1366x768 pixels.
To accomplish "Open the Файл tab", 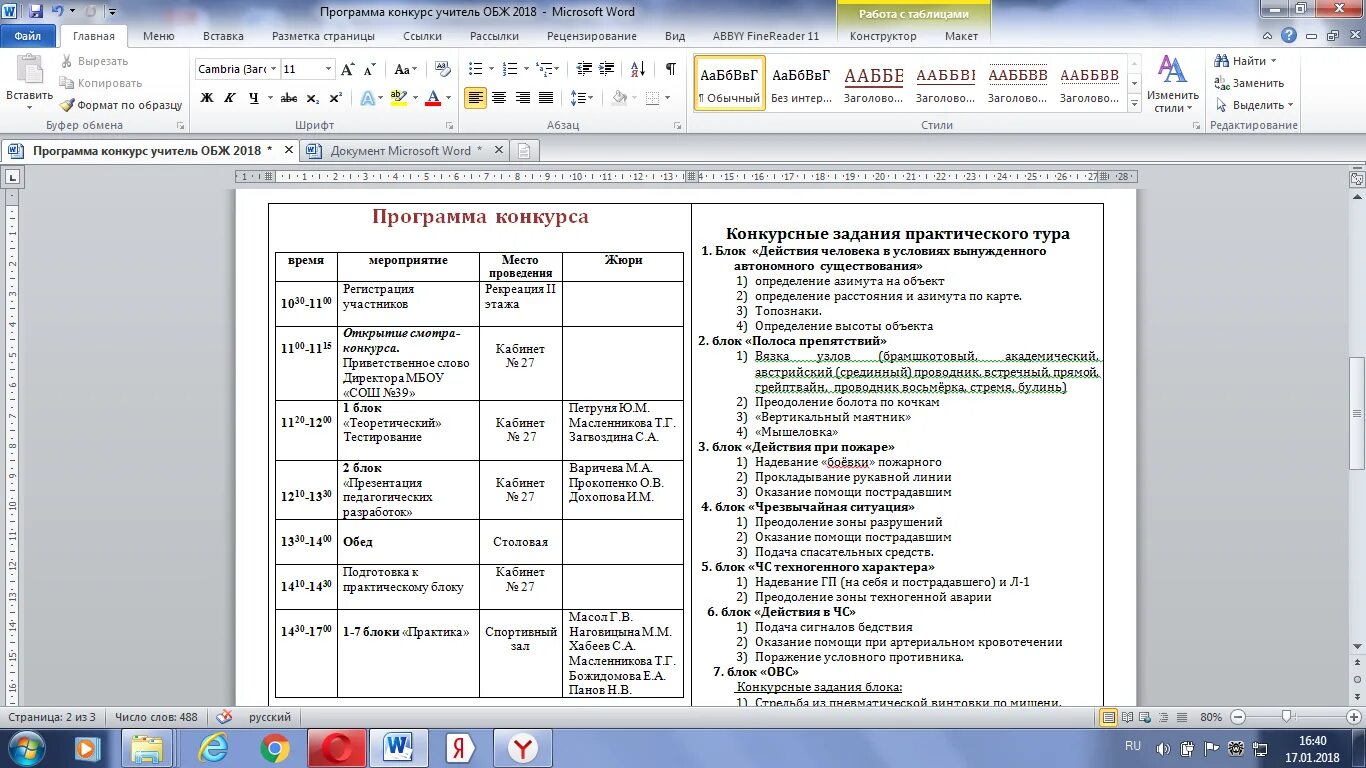I will 28,36.
